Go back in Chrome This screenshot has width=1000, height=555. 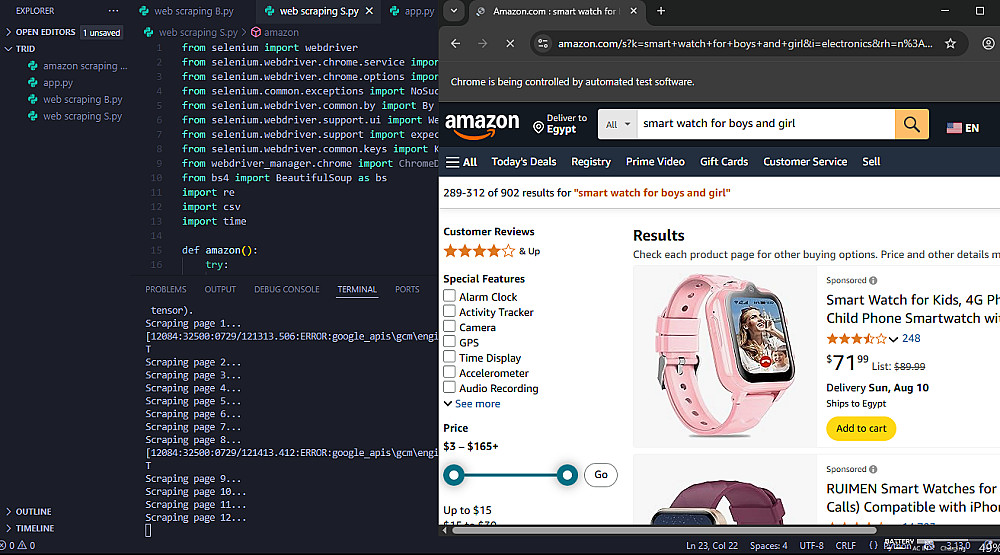coord(455,43)
